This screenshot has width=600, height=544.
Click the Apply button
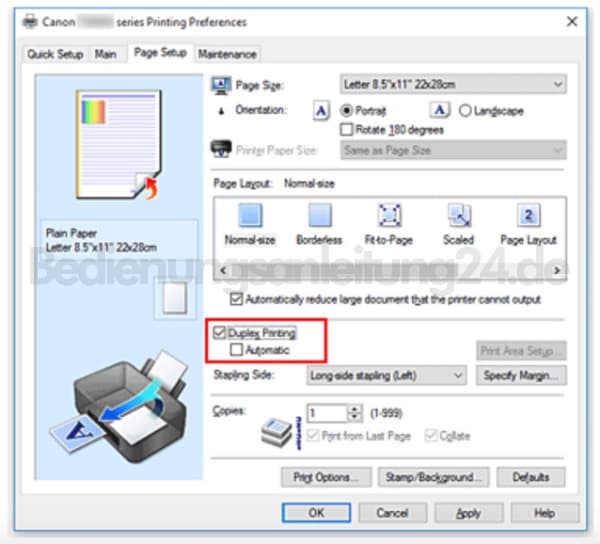coord(469,513)
